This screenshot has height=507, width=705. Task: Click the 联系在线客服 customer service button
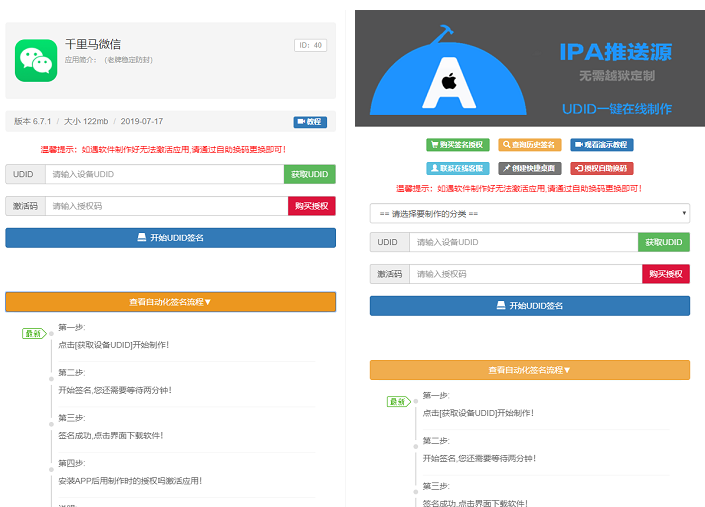pyautogui.click(x=458, y=168)
